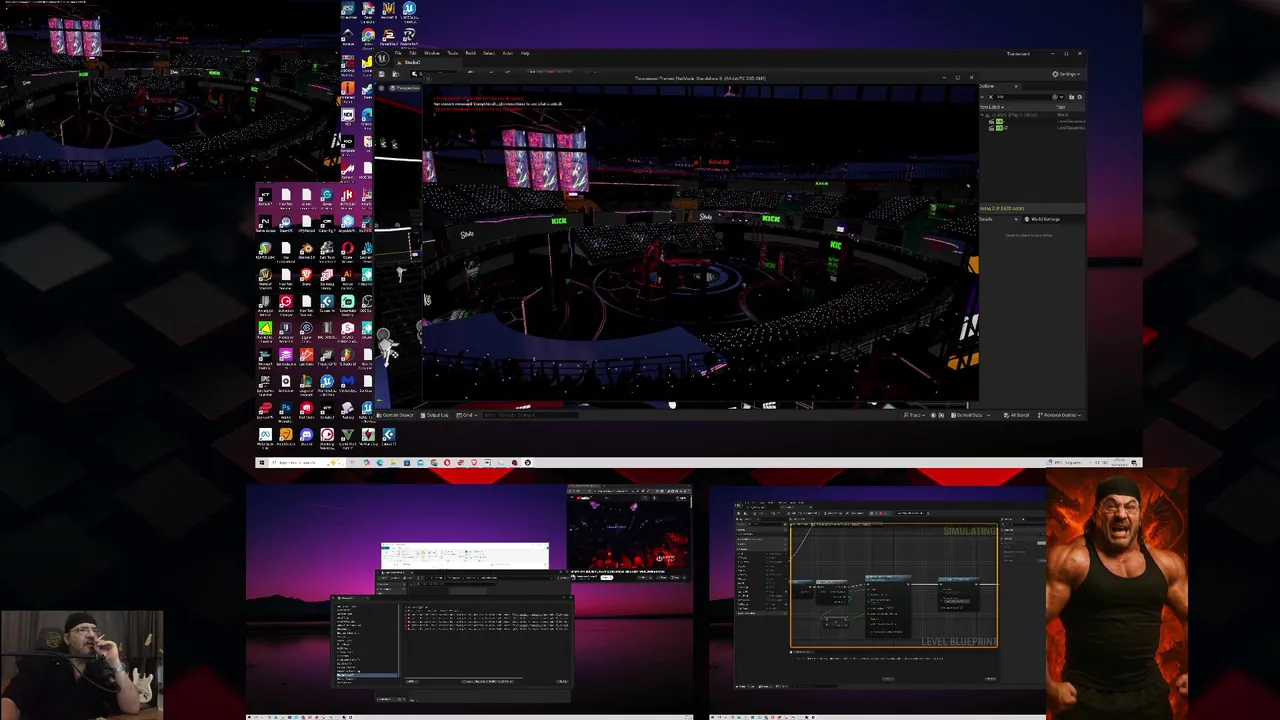Click the All Saved status button
This screenshot has height=720, width=1280.
tap(1016, 415)
